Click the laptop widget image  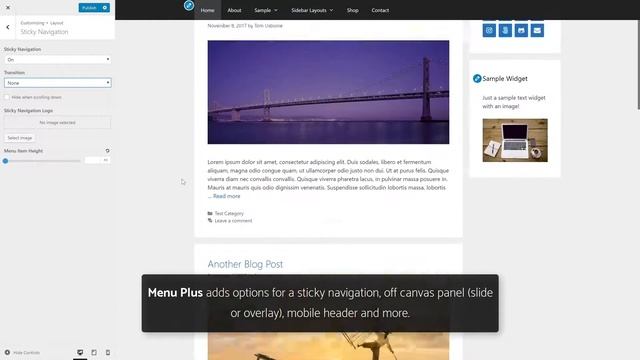point(515,140)
